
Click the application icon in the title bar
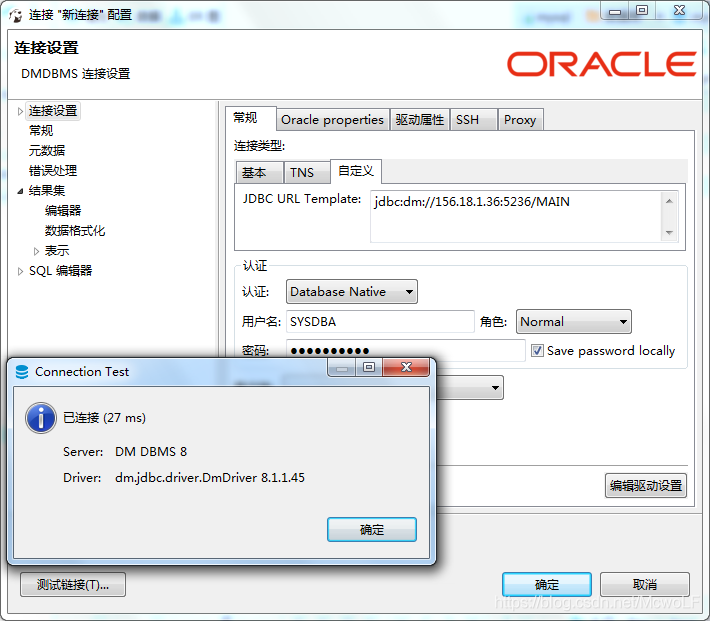(16, 15)
